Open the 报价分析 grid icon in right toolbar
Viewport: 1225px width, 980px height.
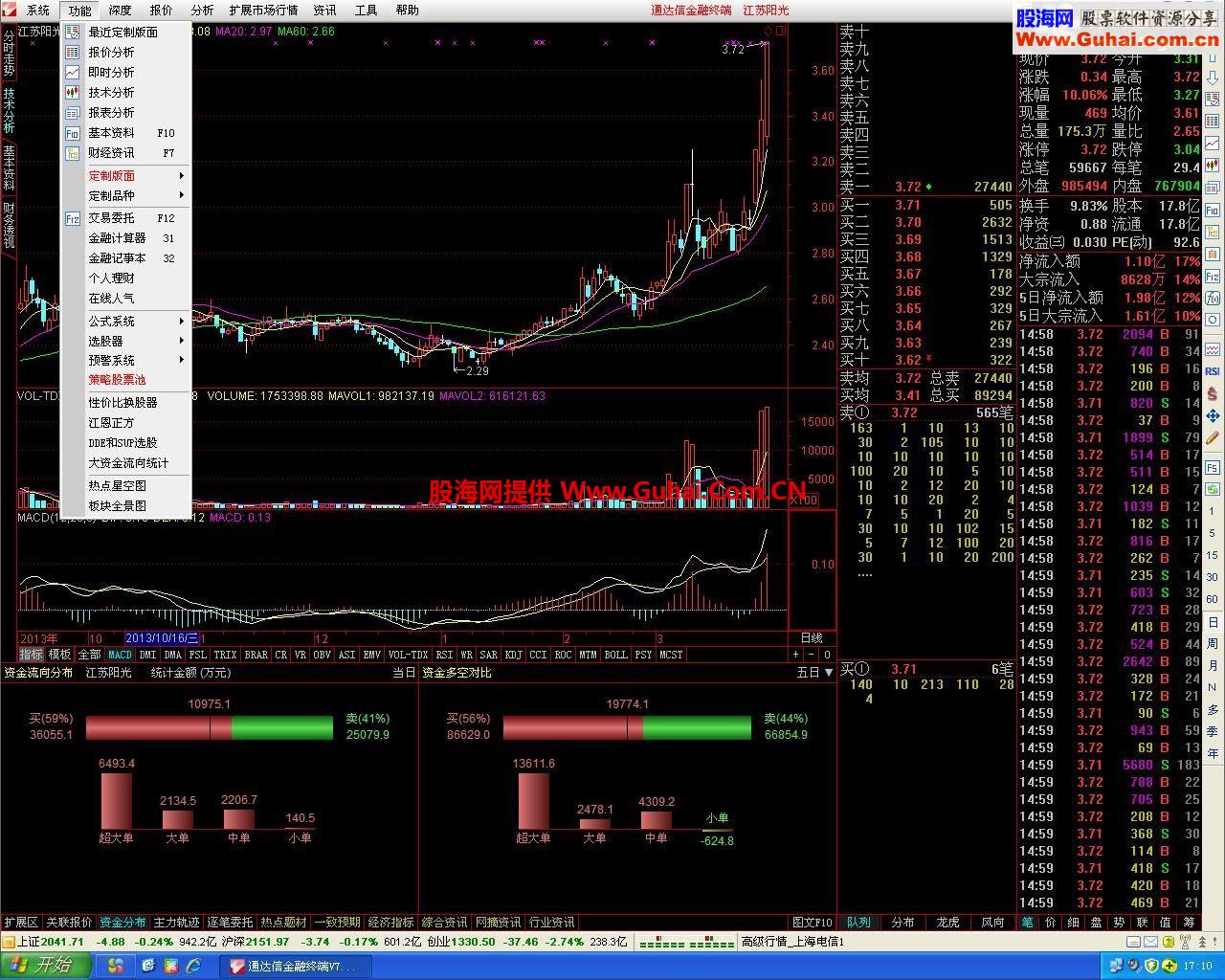coord(1213,121)
